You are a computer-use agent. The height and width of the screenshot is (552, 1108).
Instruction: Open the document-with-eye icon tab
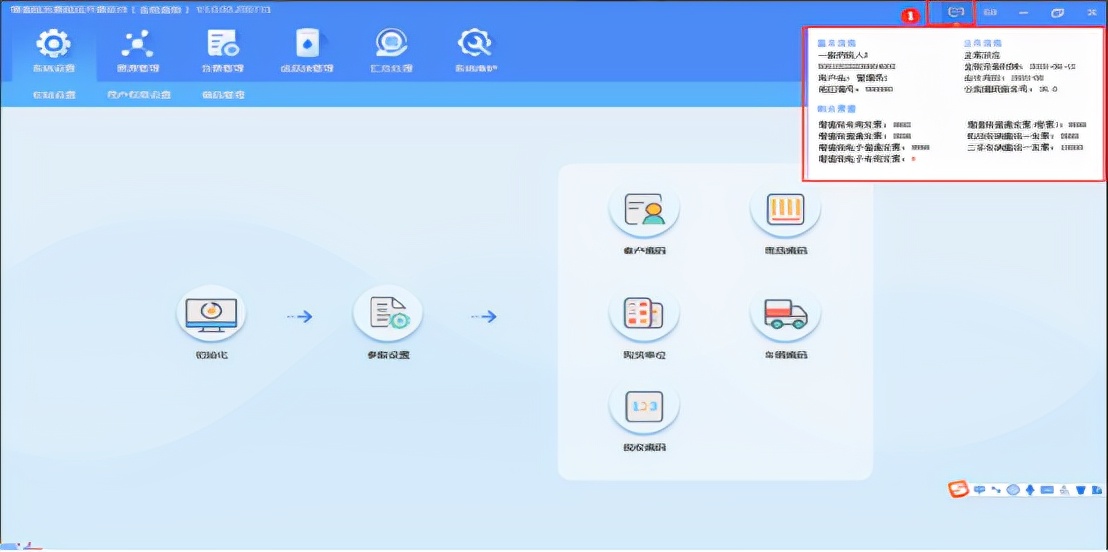pos(223,52)
